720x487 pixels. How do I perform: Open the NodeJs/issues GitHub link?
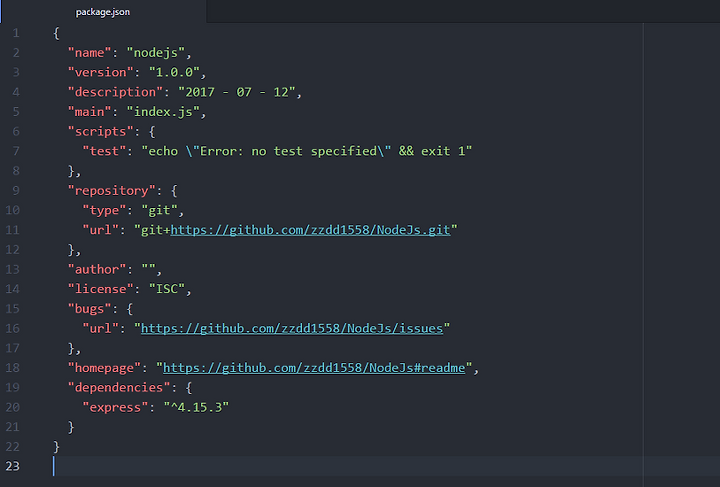pos(292,329)
